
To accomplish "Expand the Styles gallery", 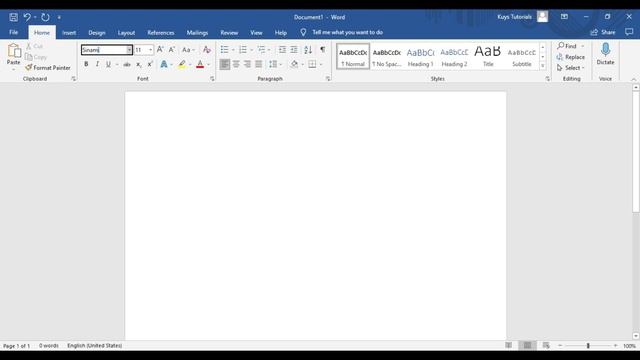I will coord(542,66).
